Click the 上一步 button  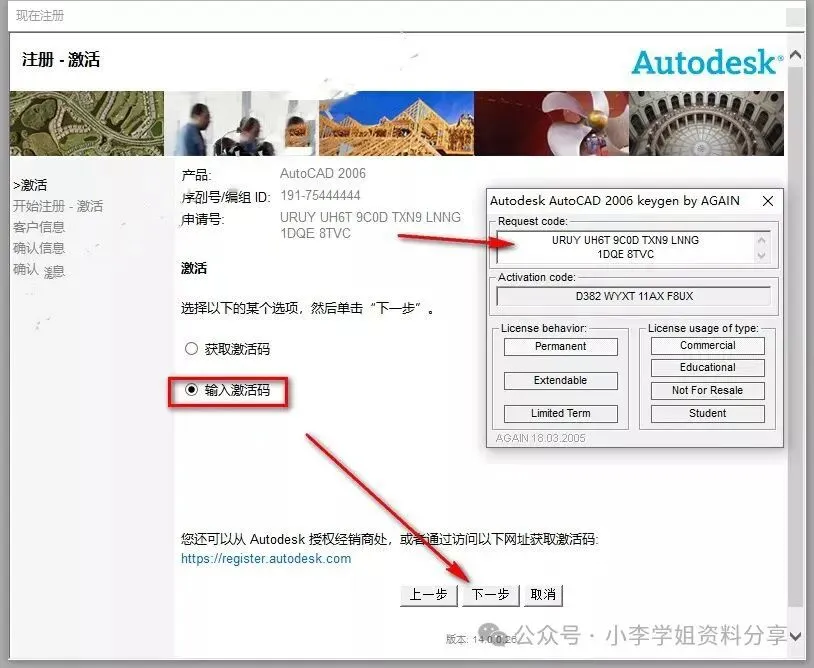click(428, 595)
